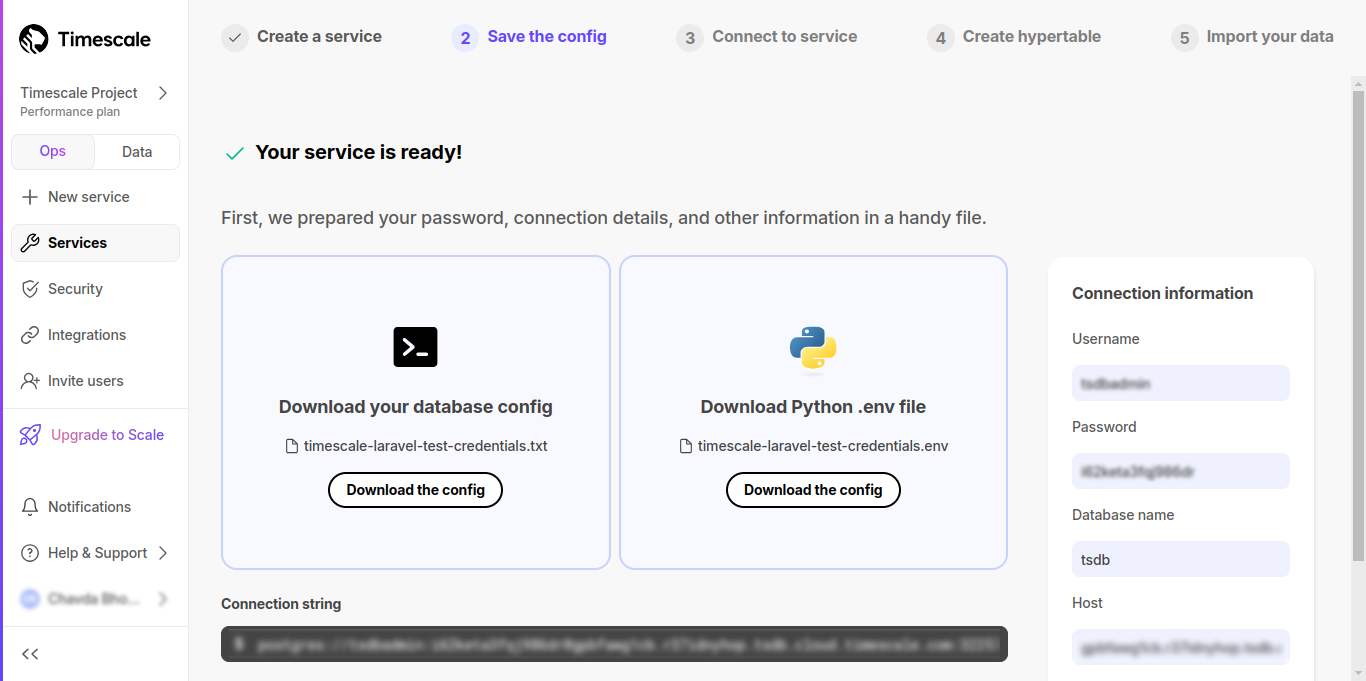Click the user avatar icon

30,599
